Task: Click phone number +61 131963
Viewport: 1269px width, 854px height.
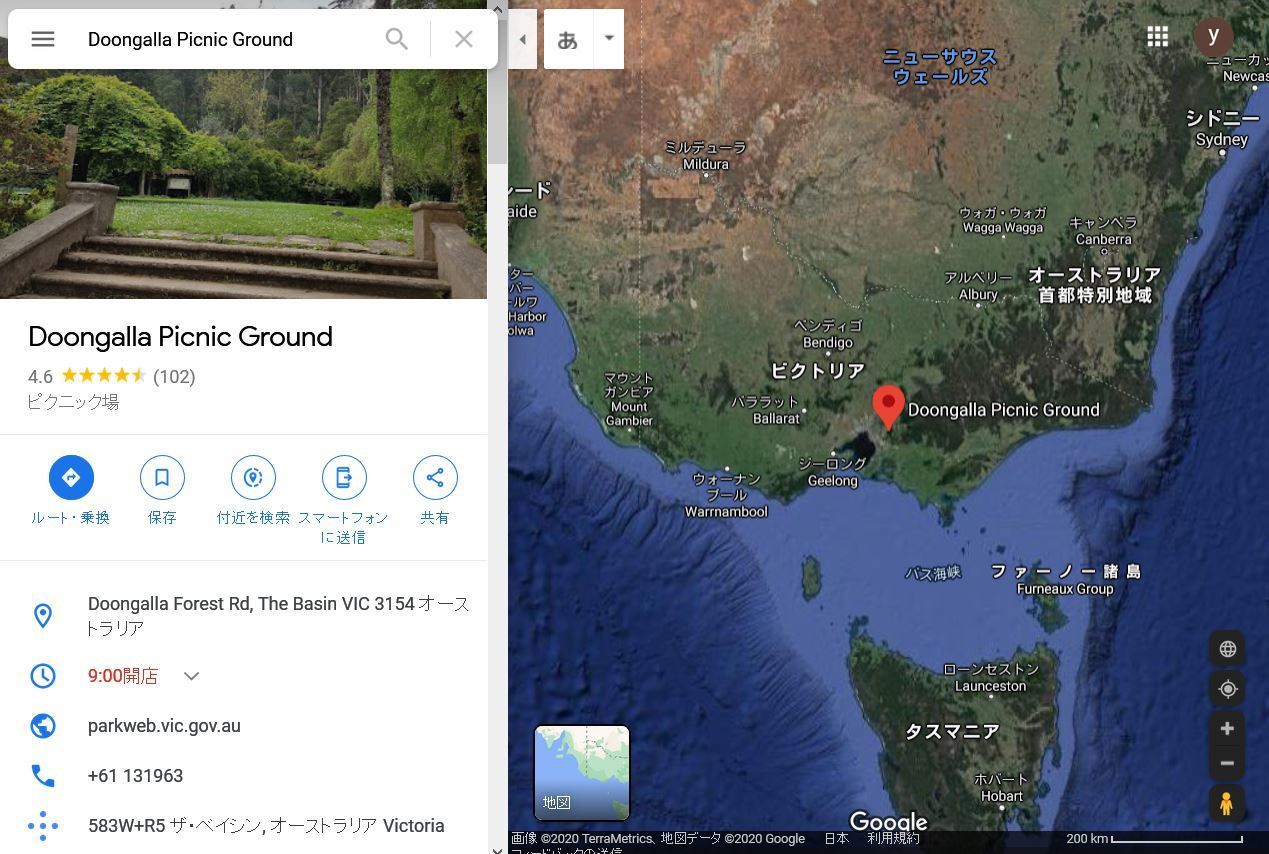Action: click(x=135, y=776)
